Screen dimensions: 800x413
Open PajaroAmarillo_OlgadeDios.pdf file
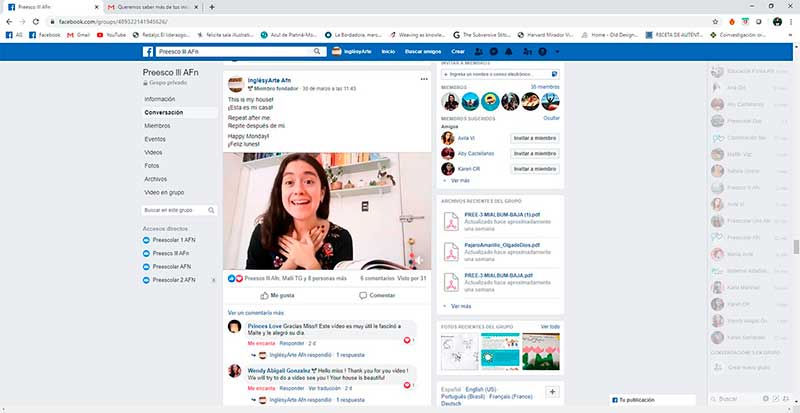tap(502, 245)
